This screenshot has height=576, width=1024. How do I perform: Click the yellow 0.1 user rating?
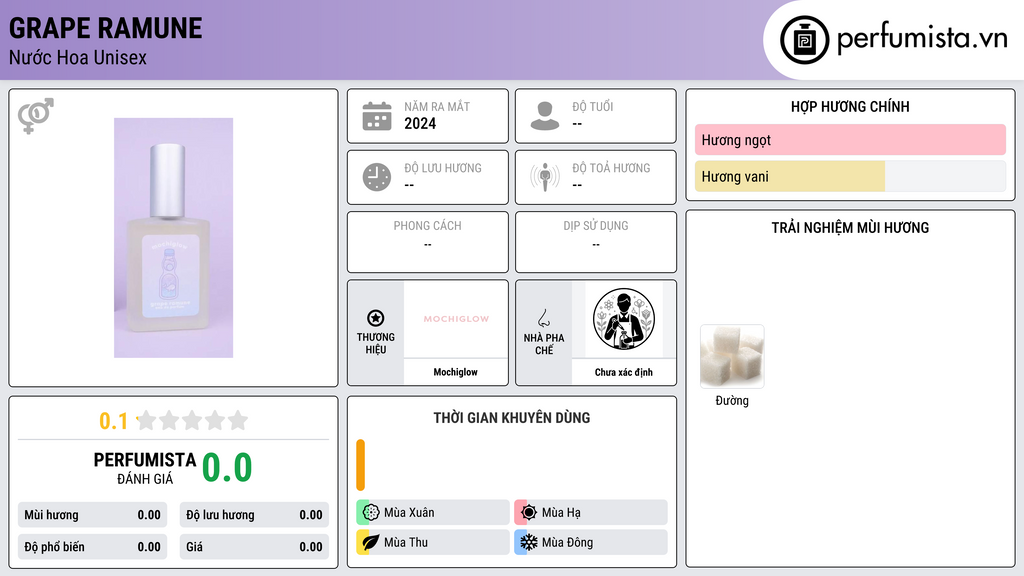pyautogui.click(x=114, y=421)
